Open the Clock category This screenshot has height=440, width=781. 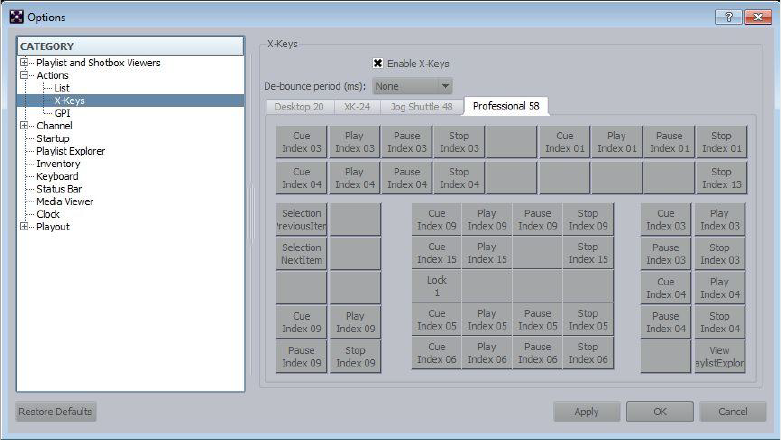click(48, 214)
